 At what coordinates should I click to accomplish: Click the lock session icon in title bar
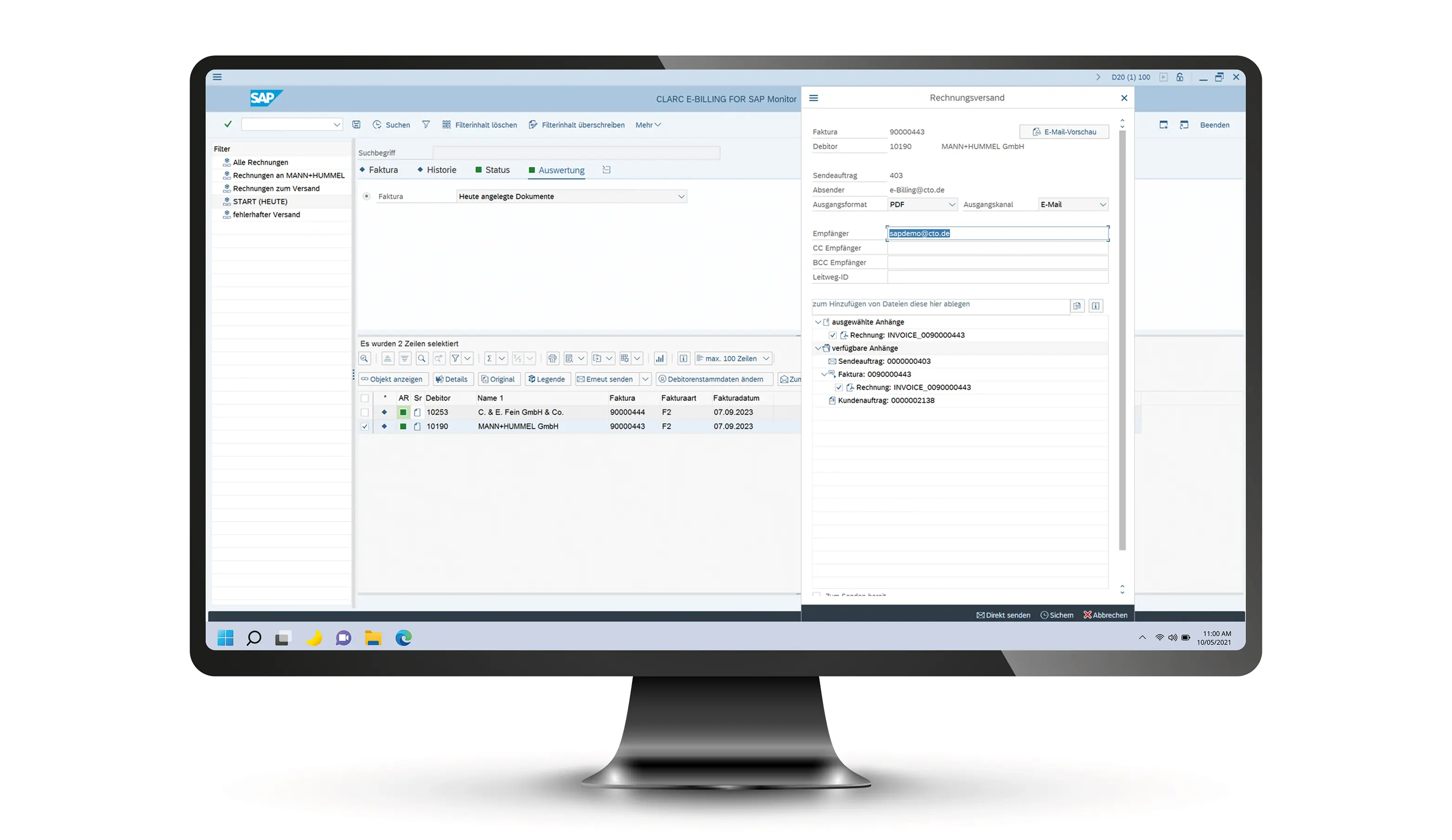pyautogui.click(x=1179, y=77)
